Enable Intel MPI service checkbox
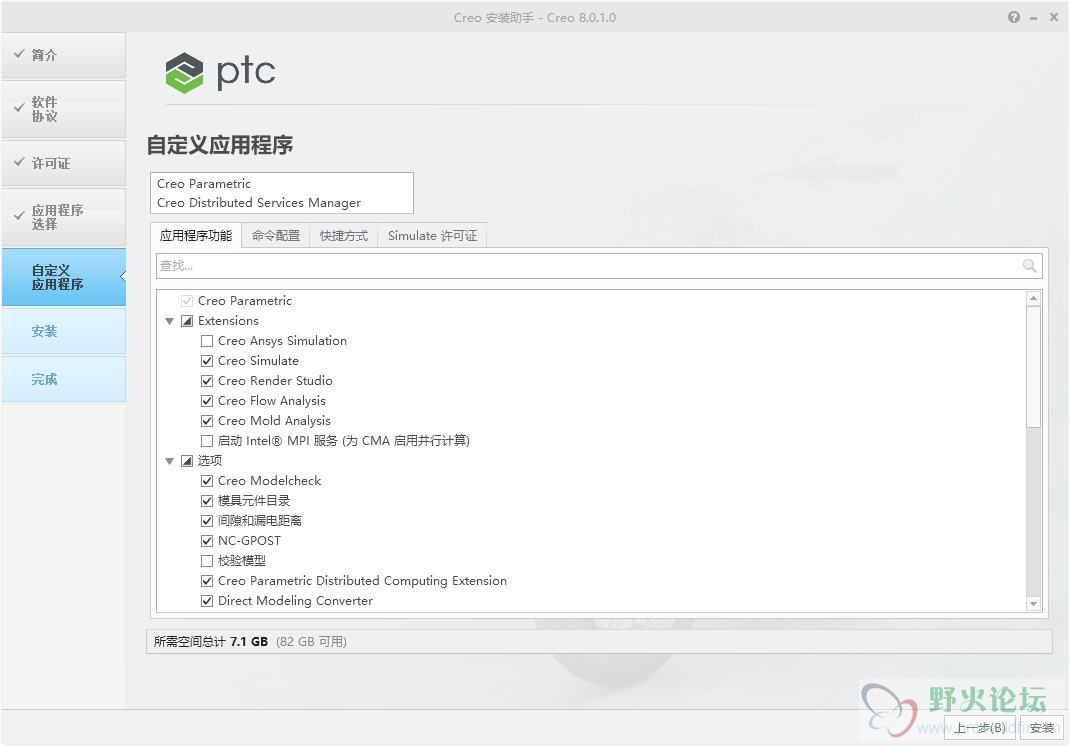This screenshot has height=746, width=1070. (x=207, y=440)
